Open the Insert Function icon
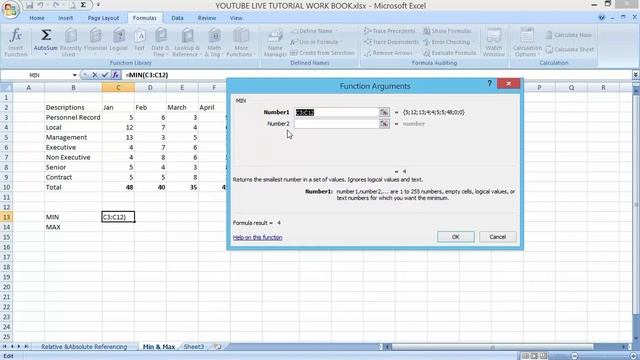The image size is (640, 360). 16,42
